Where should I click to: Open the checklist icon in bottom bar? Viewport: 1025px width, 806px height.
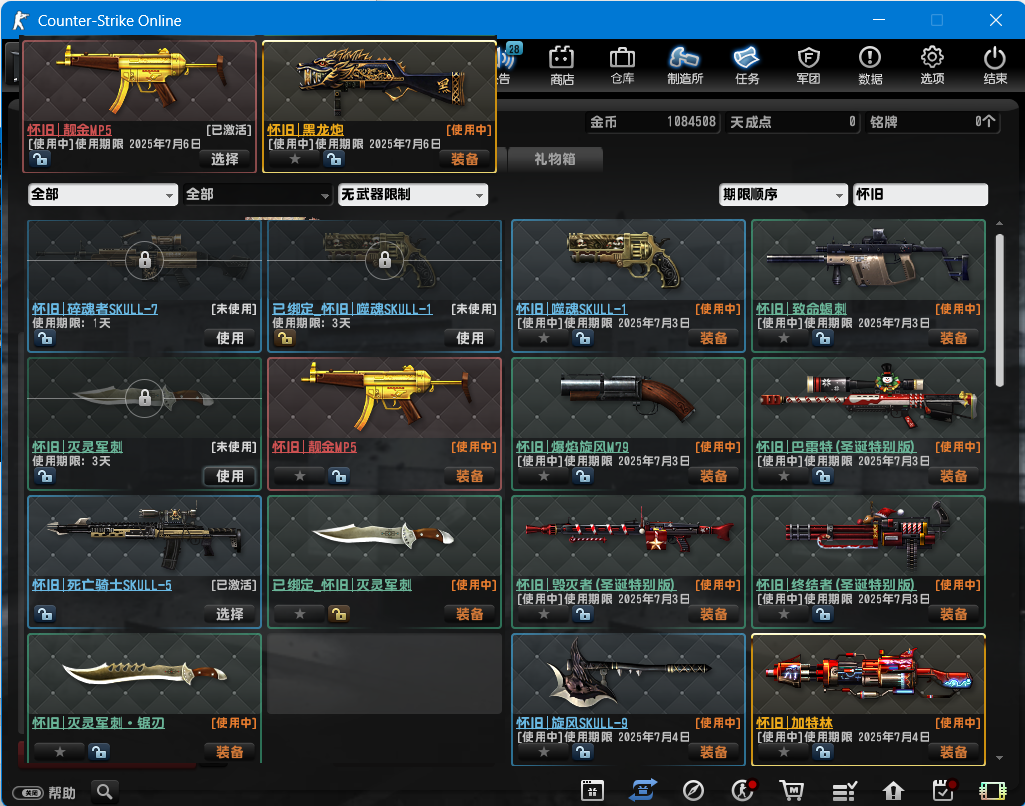tap(844, 791)
